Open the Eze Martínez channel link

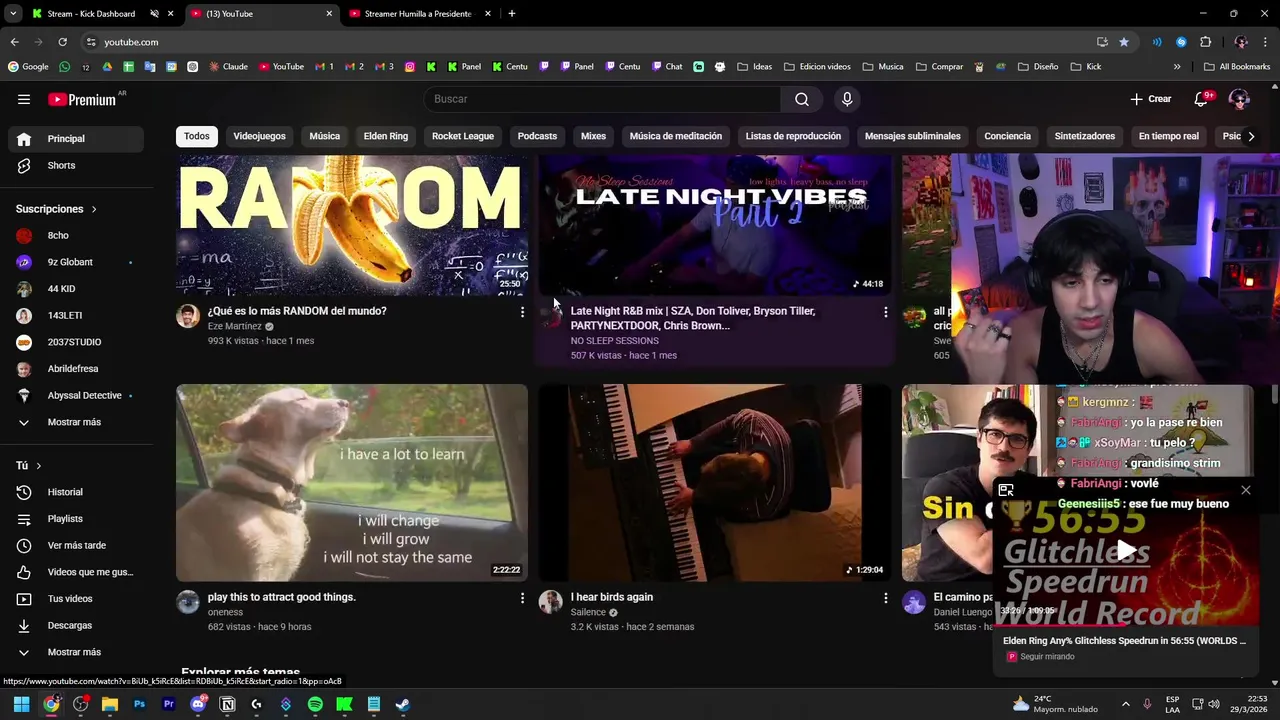[x=234, y=326]
